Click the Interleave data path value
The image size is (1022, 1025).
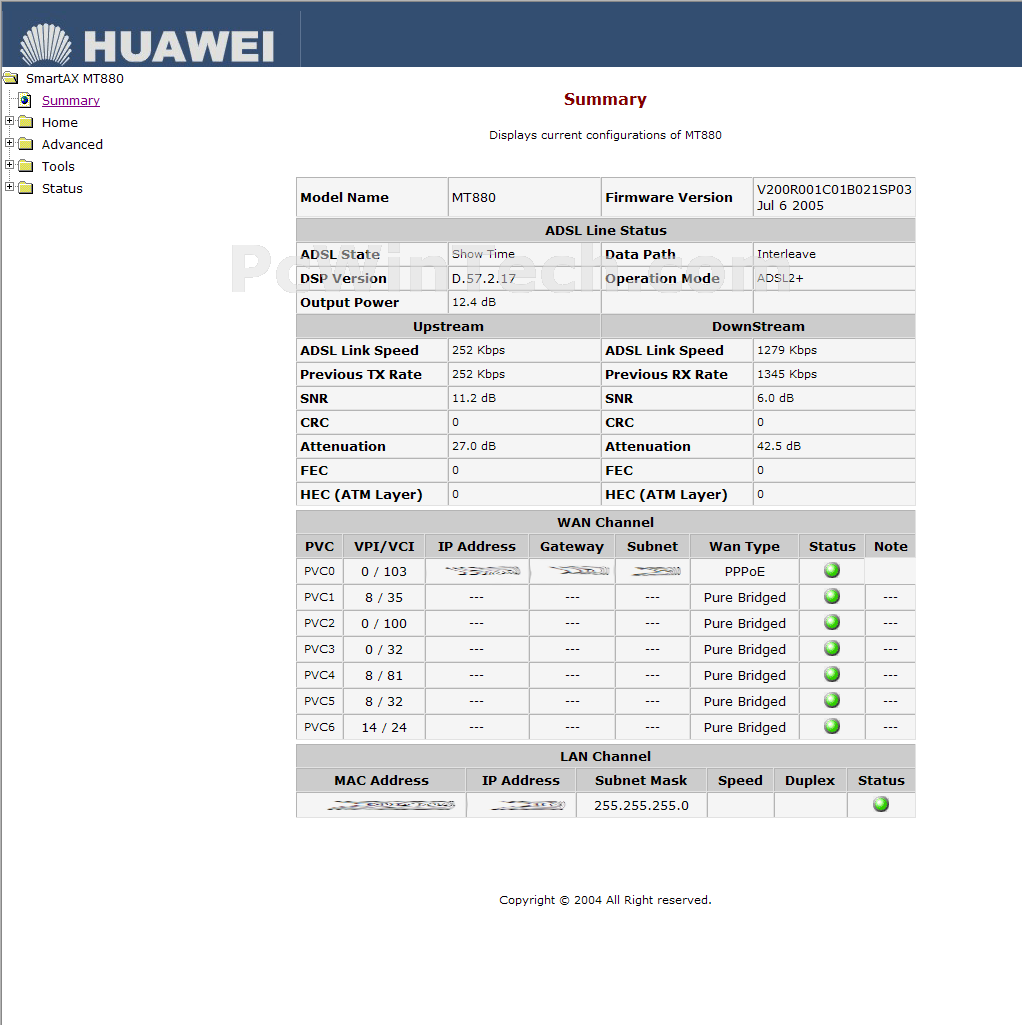(x=786, y=254)
